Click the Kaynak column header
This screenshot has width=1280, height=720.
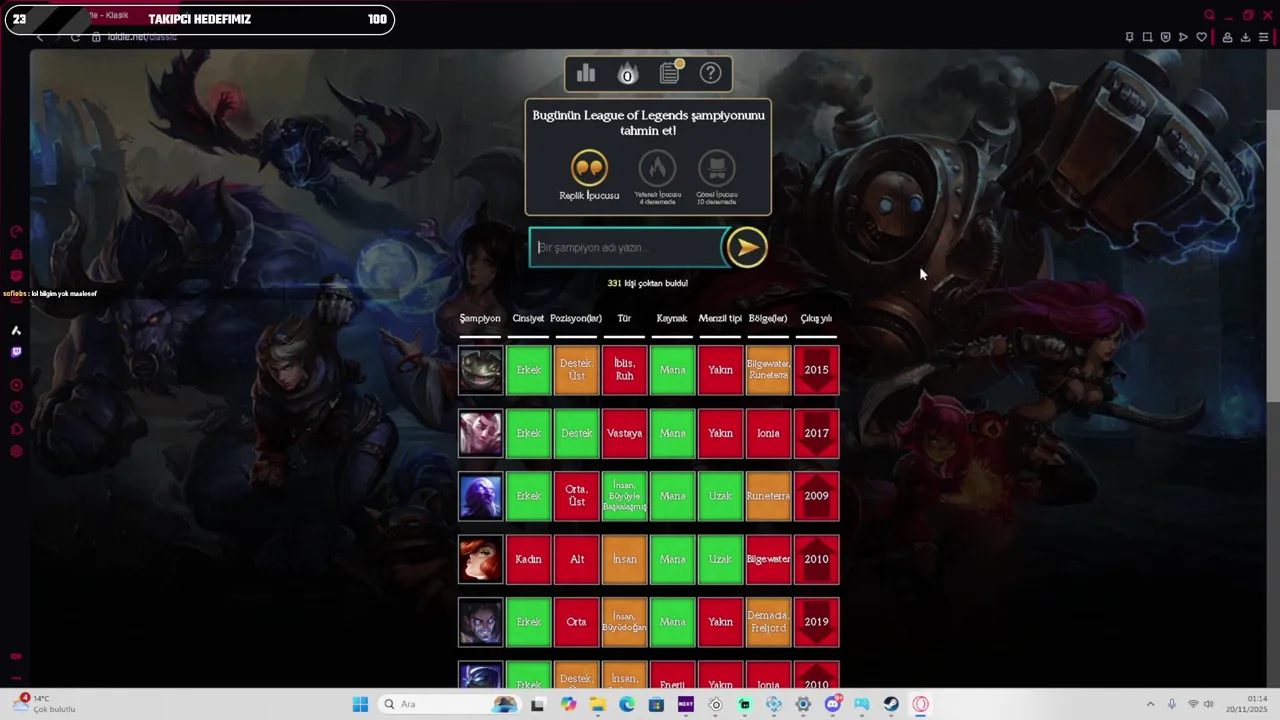pos(672,318)
